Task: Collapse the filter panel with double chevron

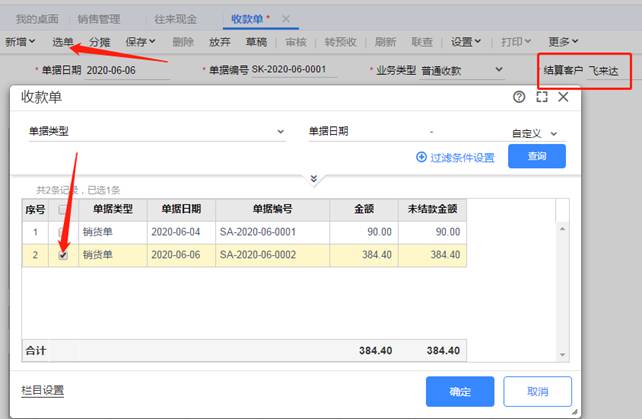Action: click(314, 179)
